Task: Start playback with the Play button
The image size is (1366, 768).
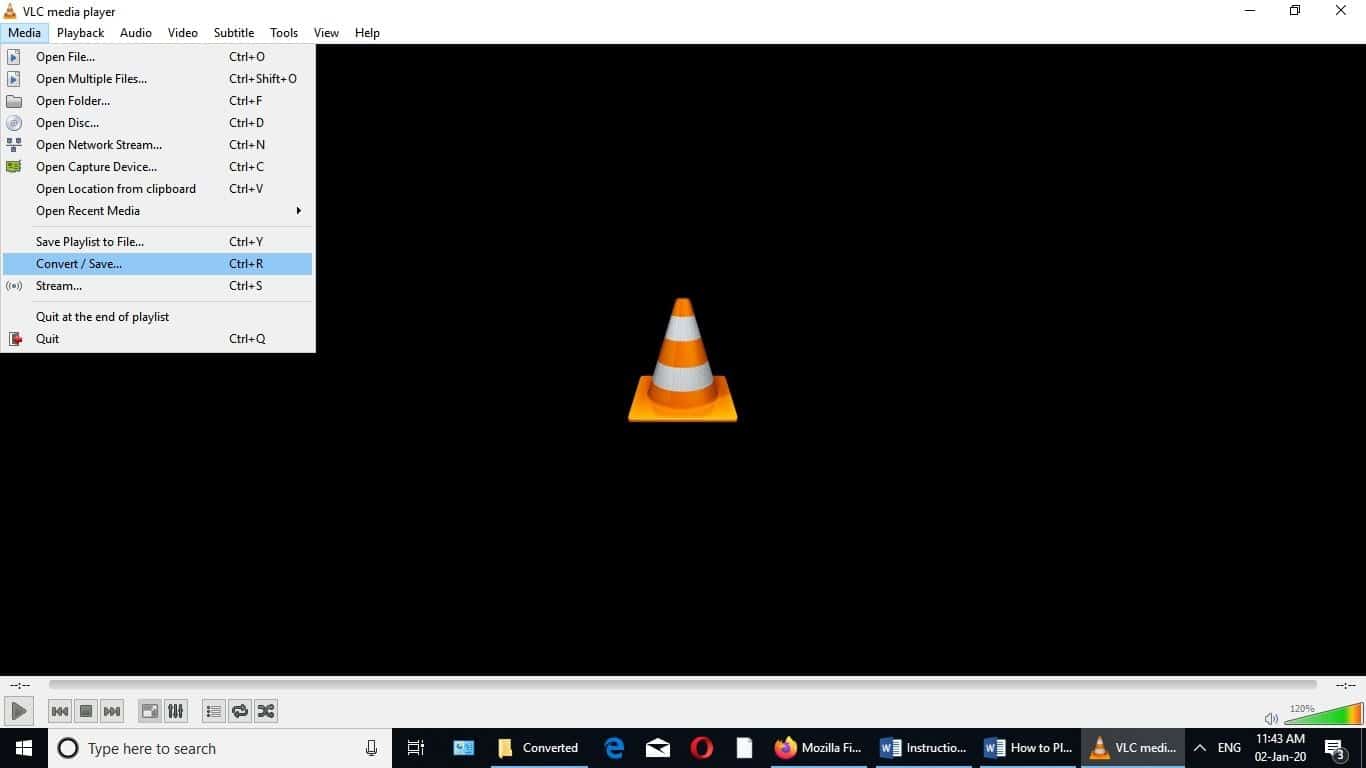Action: click(18, 711)
